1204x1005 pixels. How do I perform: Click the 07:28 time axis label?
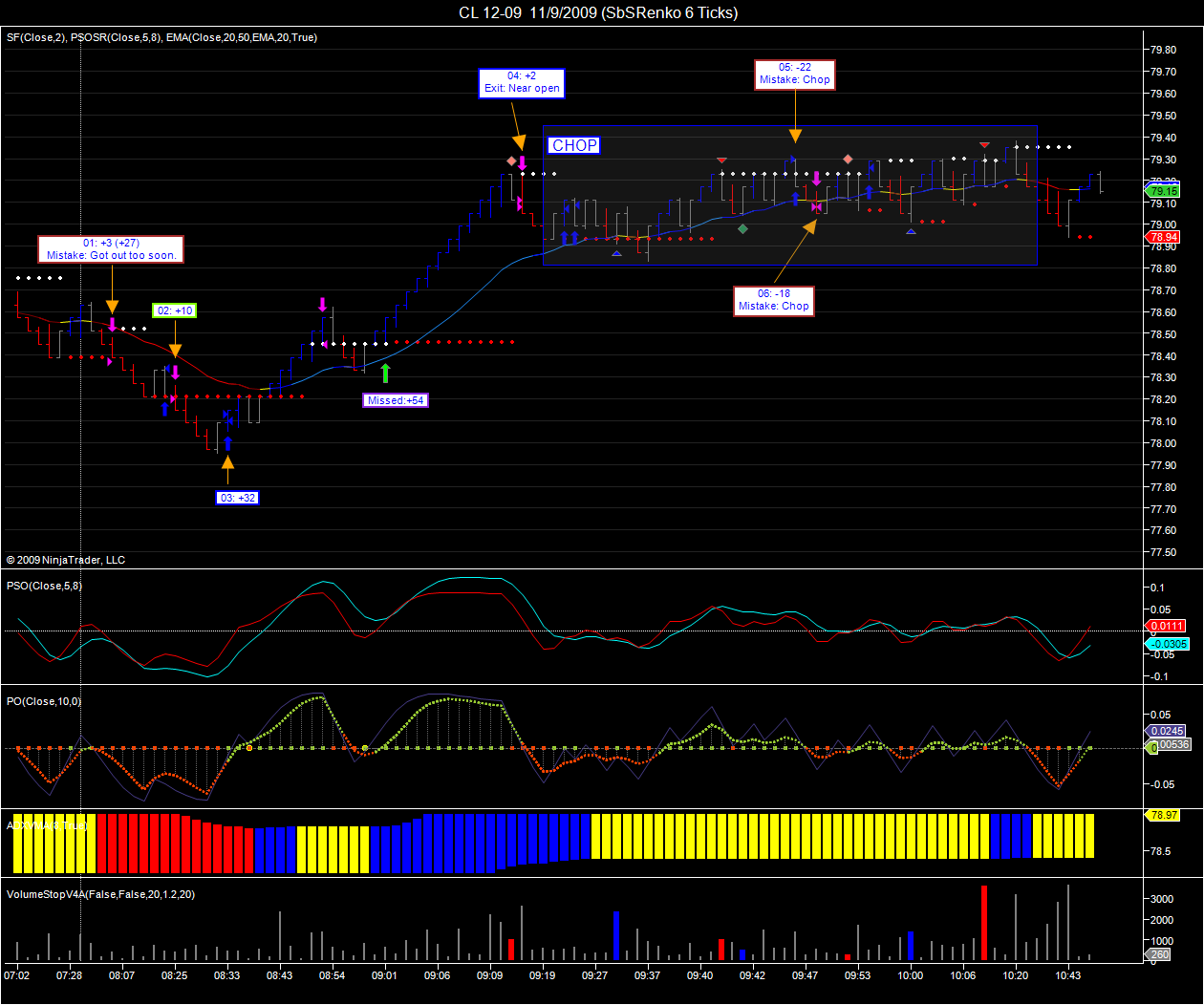click(x=69, y=975)
